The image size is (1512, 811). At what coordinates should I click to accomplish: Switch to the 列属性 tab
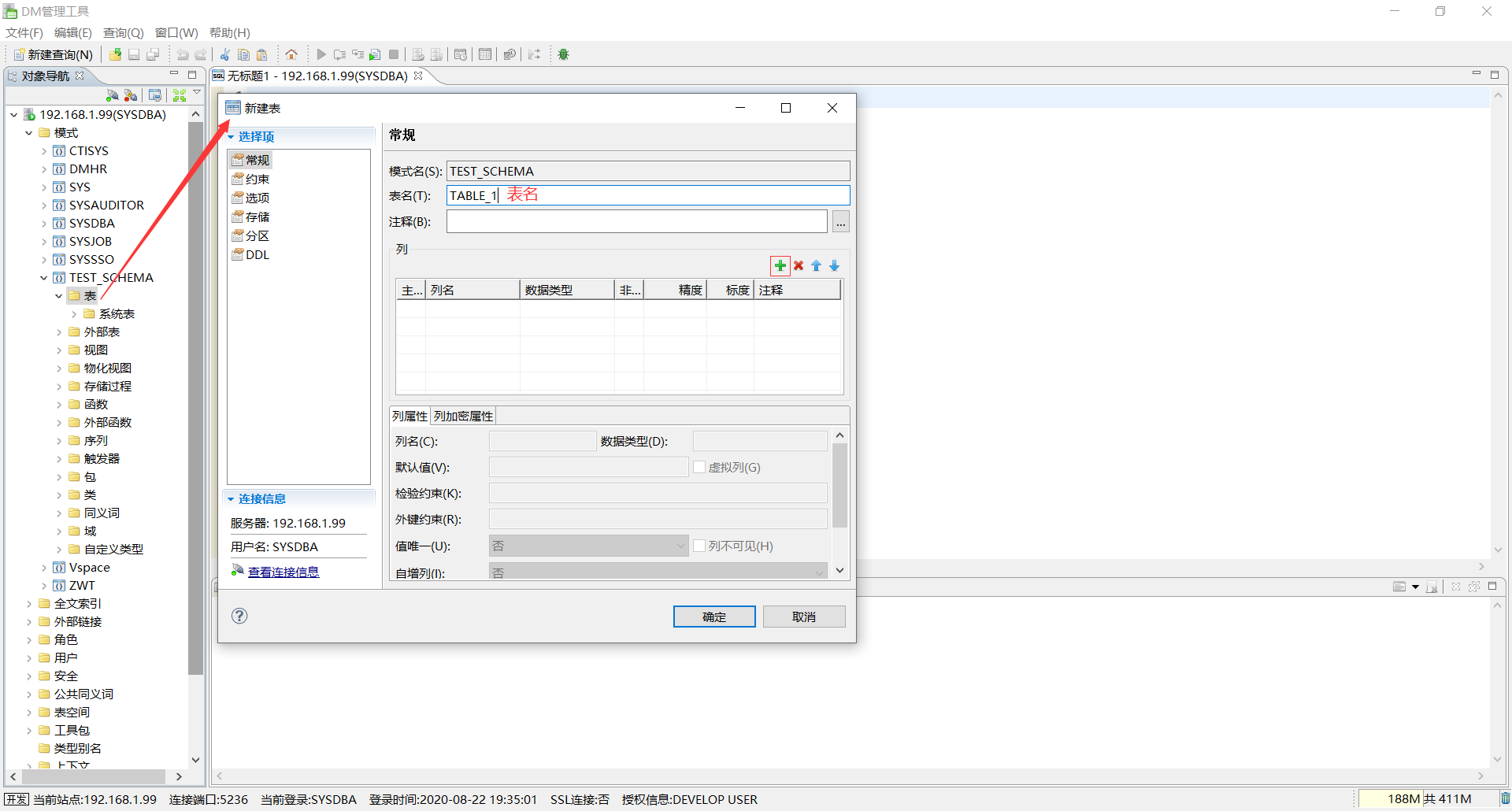pyautogui.click(x=409, y=416)
